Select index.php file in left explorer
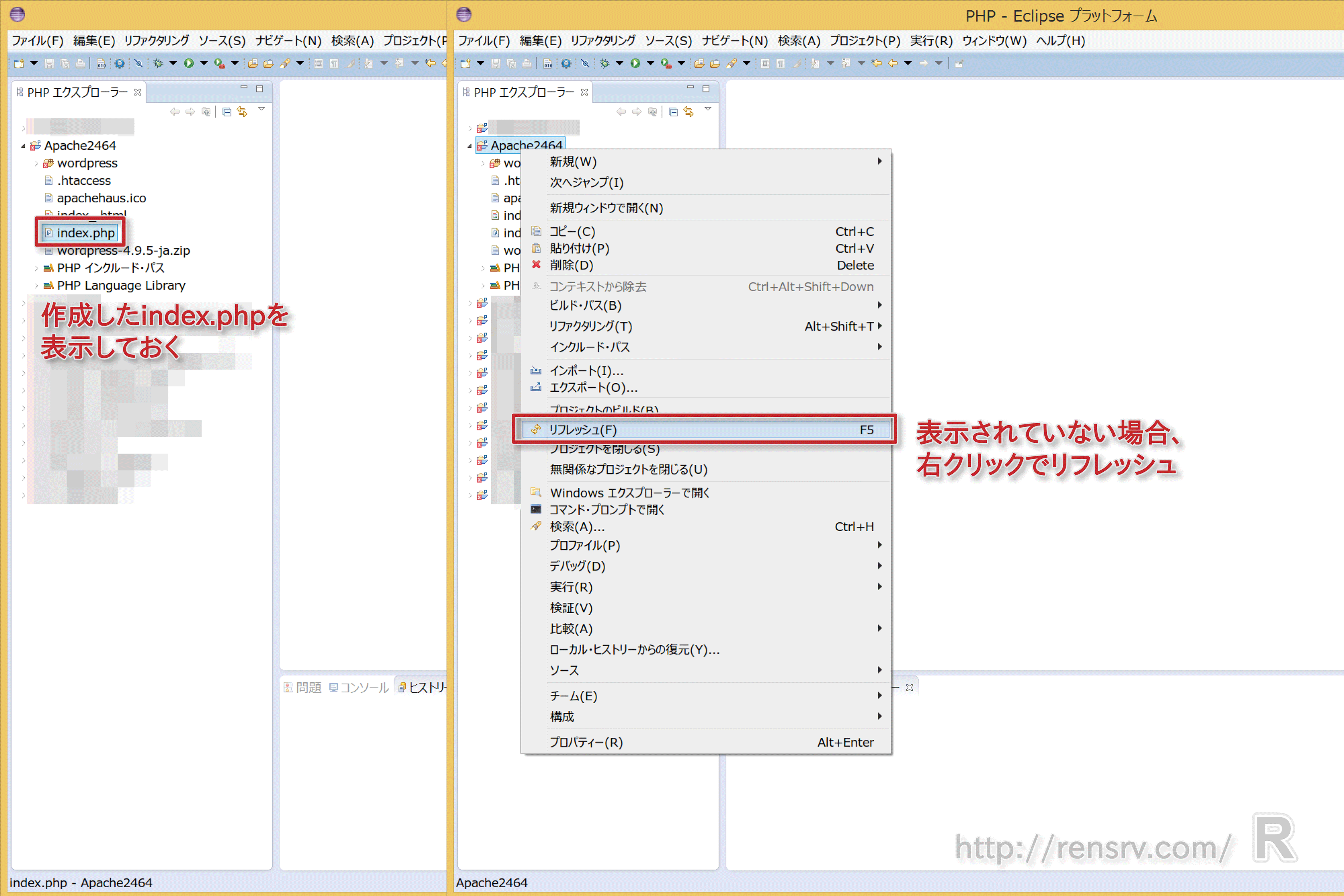Viewport: 1344px width, 896px height. [x=86, y=232]
